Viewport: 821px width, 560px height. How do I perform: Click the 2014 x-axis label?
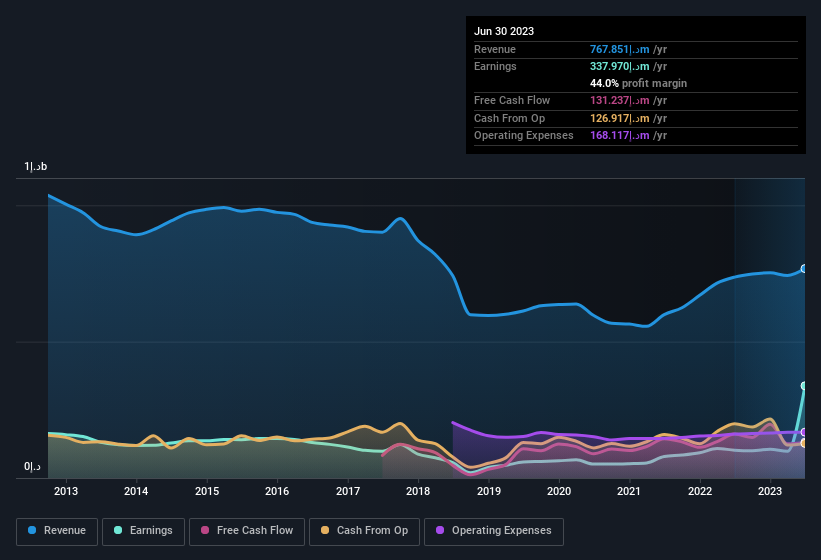click(x=136, y=491)
